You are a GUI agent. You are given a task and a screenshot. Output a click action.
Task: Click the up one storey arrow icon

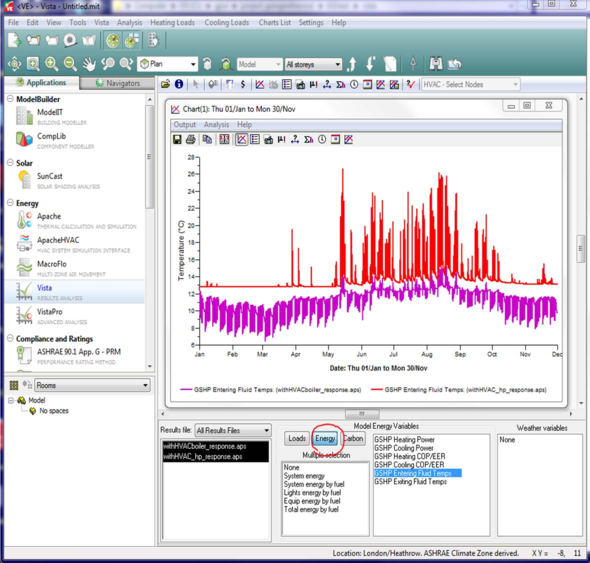(352, 64)
